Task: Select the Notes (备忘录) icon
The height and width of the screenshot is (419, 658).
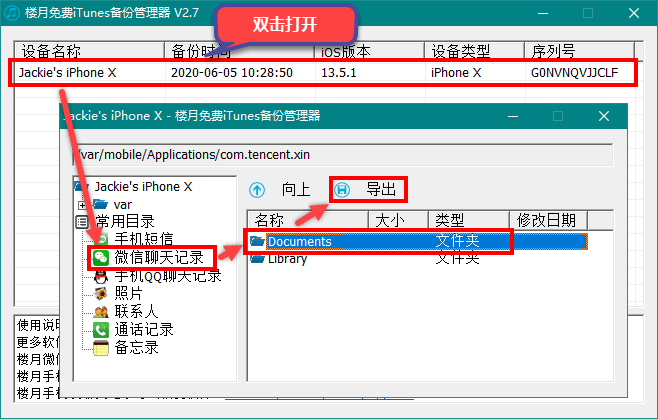Action: pos(101,347)
